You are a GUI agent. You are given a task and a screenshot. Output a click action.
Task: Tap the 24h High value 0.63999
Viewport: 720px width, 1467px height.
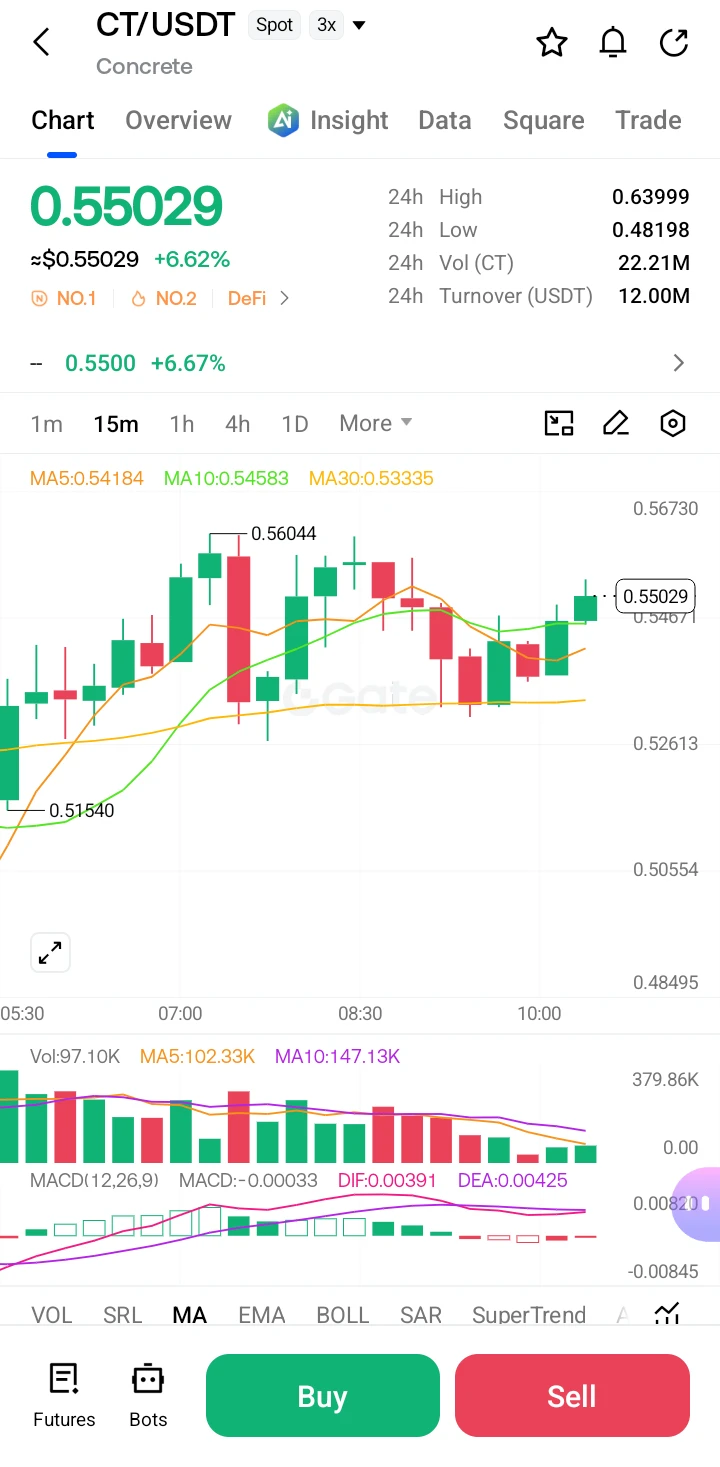(x=651, y=197)
